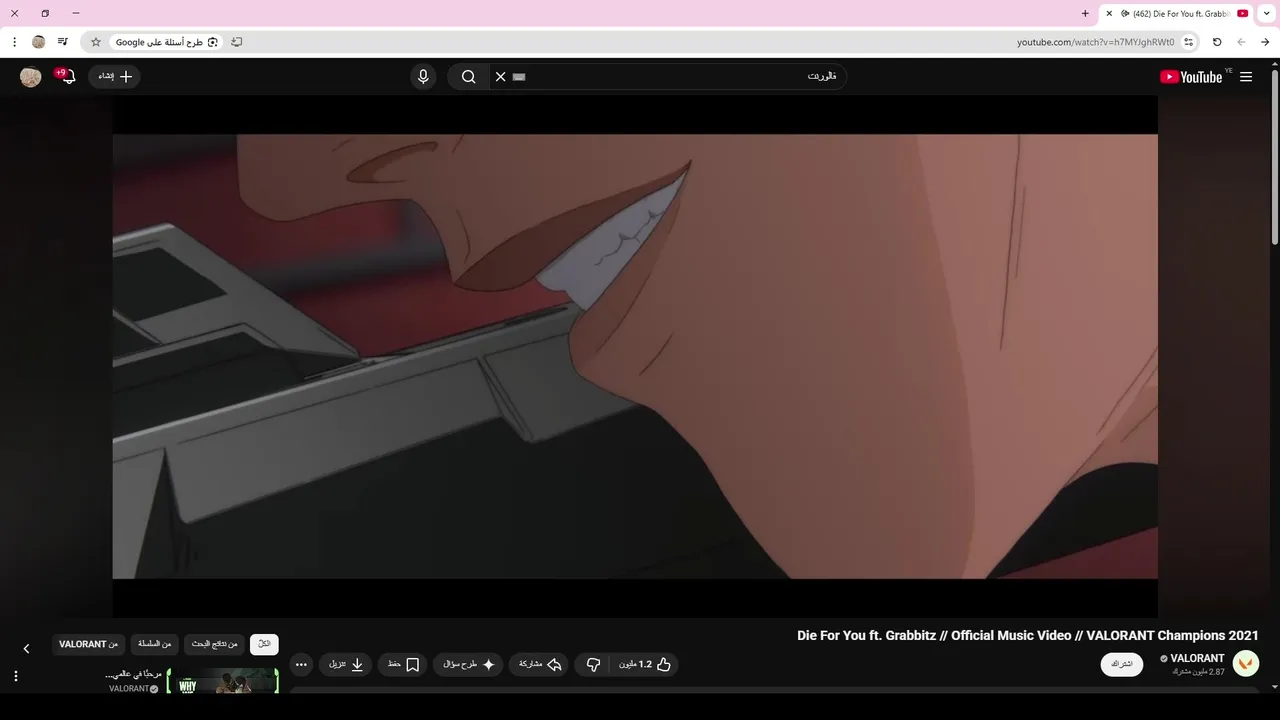1280x720 pixels.
Task: Open a new browser tab
Action: click(1085, 13)
